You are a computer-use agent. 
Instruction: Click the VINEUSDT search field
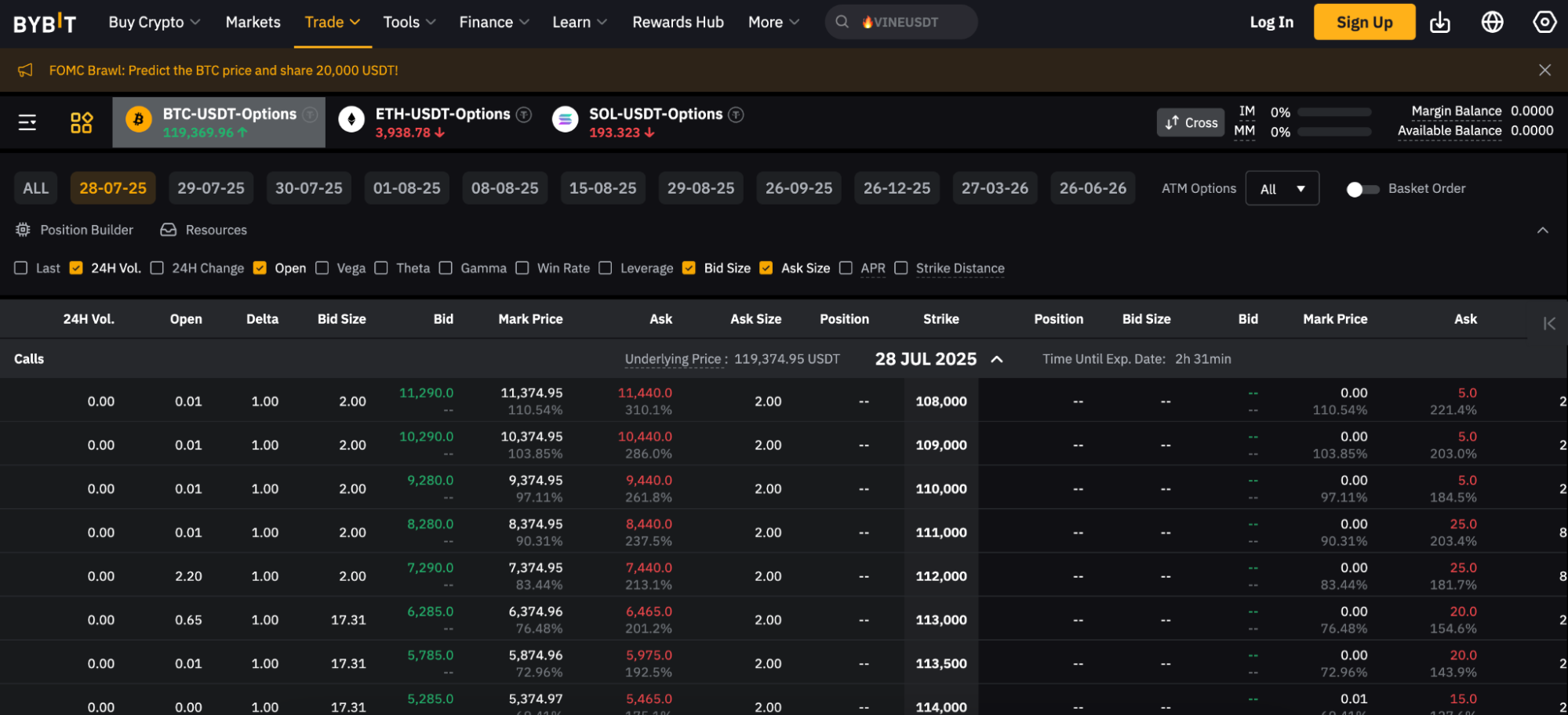[900, 22]
